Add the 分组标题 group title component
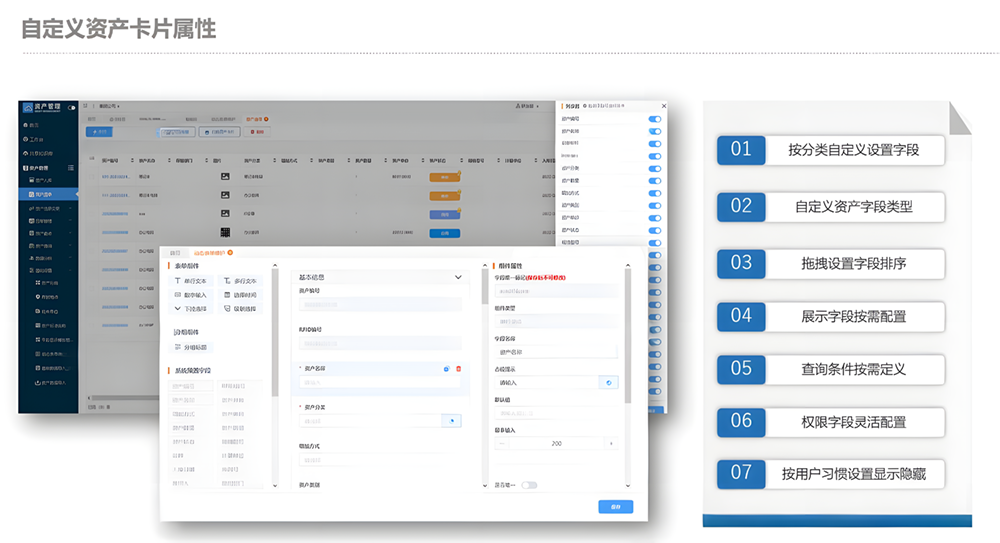 pos(192,347)
